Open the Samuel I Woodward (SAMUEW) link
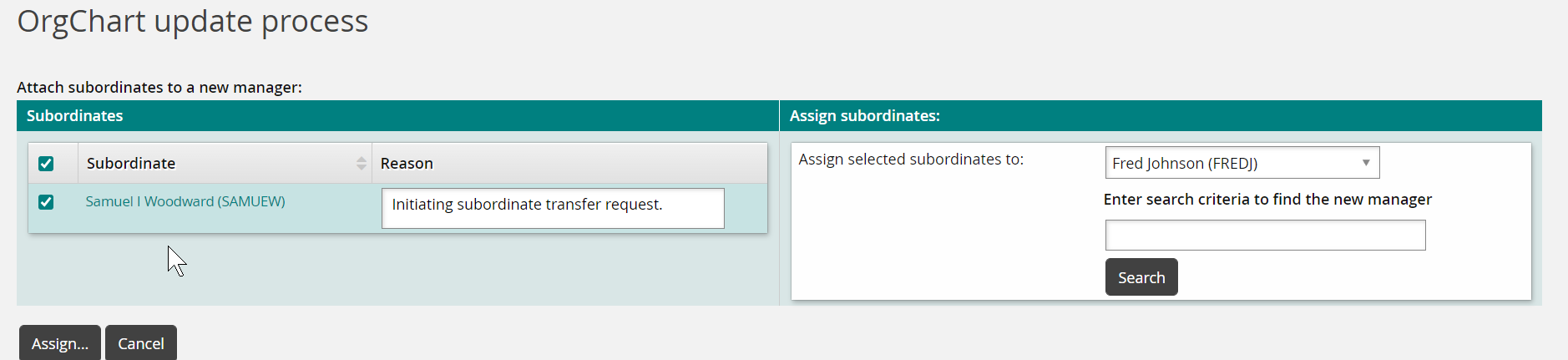Viewport: 1568px width, 360px height. [185, 201]
